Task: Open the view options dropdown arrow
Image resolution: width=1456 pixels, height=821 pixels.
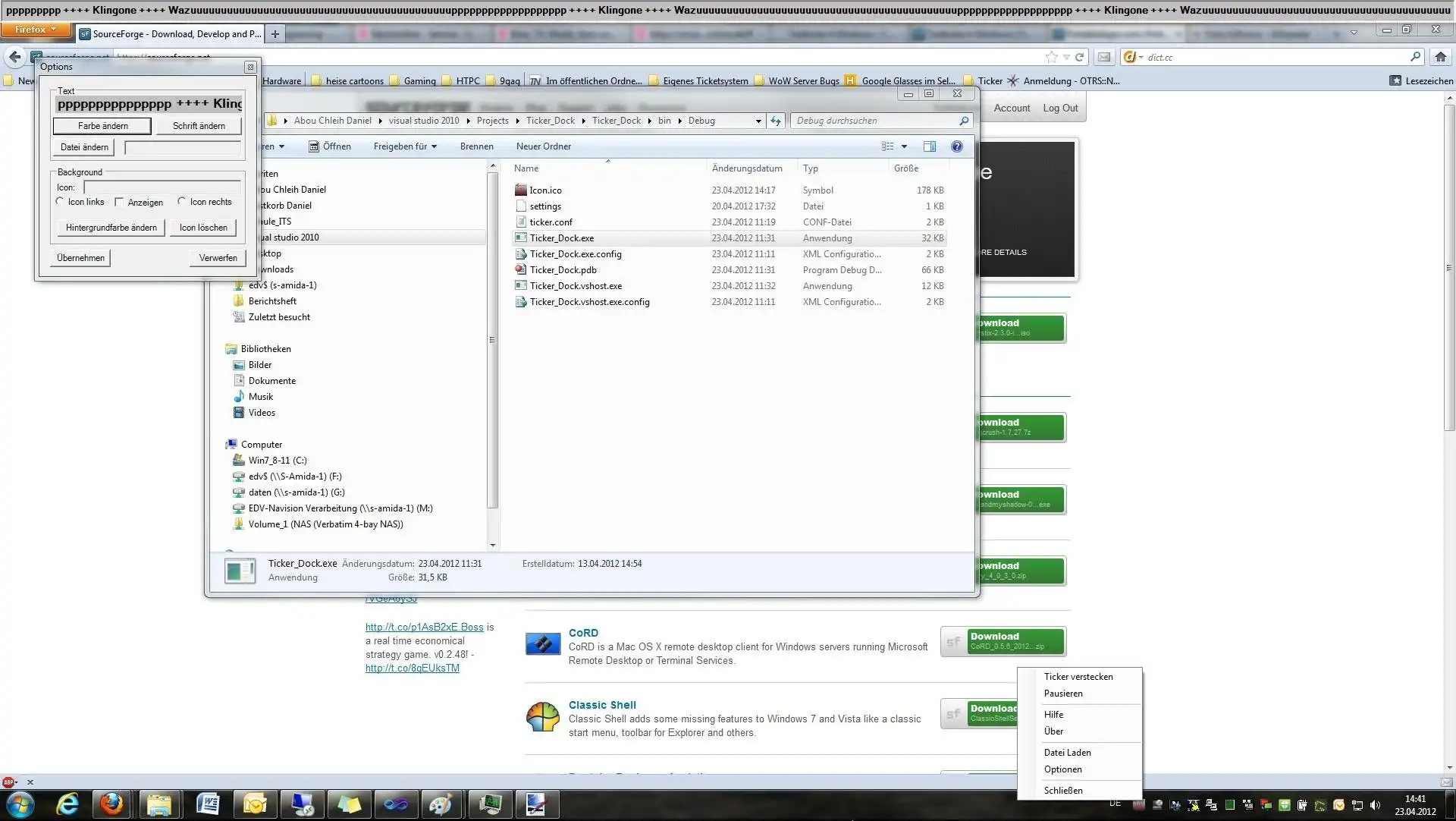Action: [x=904, y=146]
